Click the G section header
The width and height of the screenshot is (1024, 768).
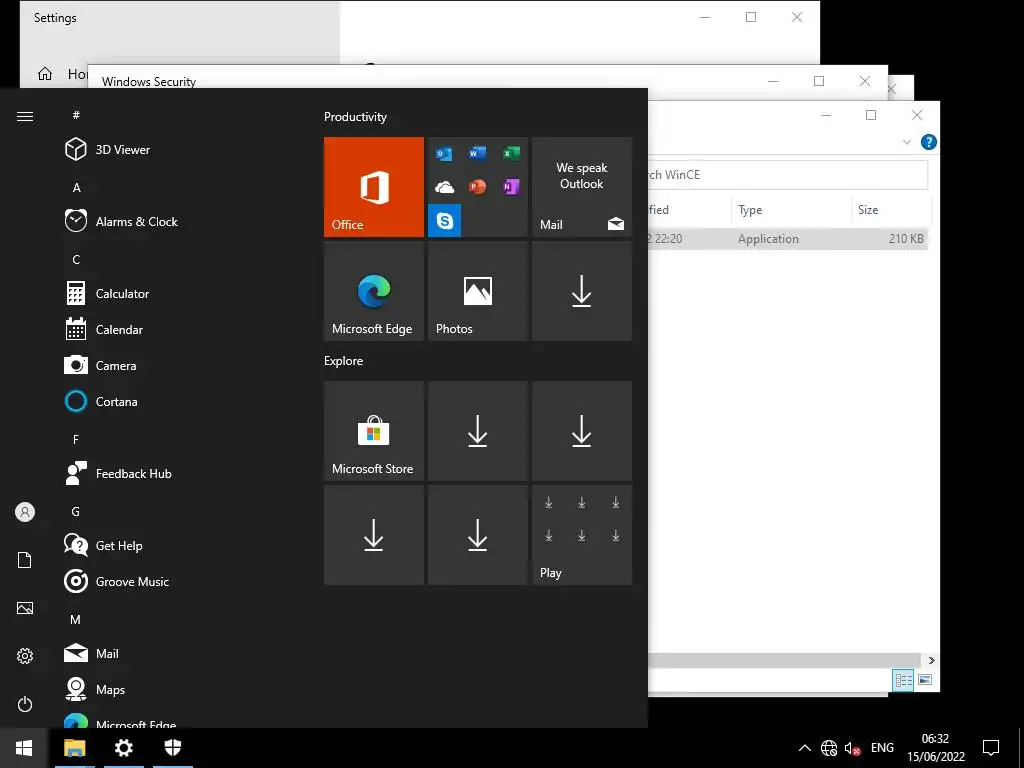[76, 511]
